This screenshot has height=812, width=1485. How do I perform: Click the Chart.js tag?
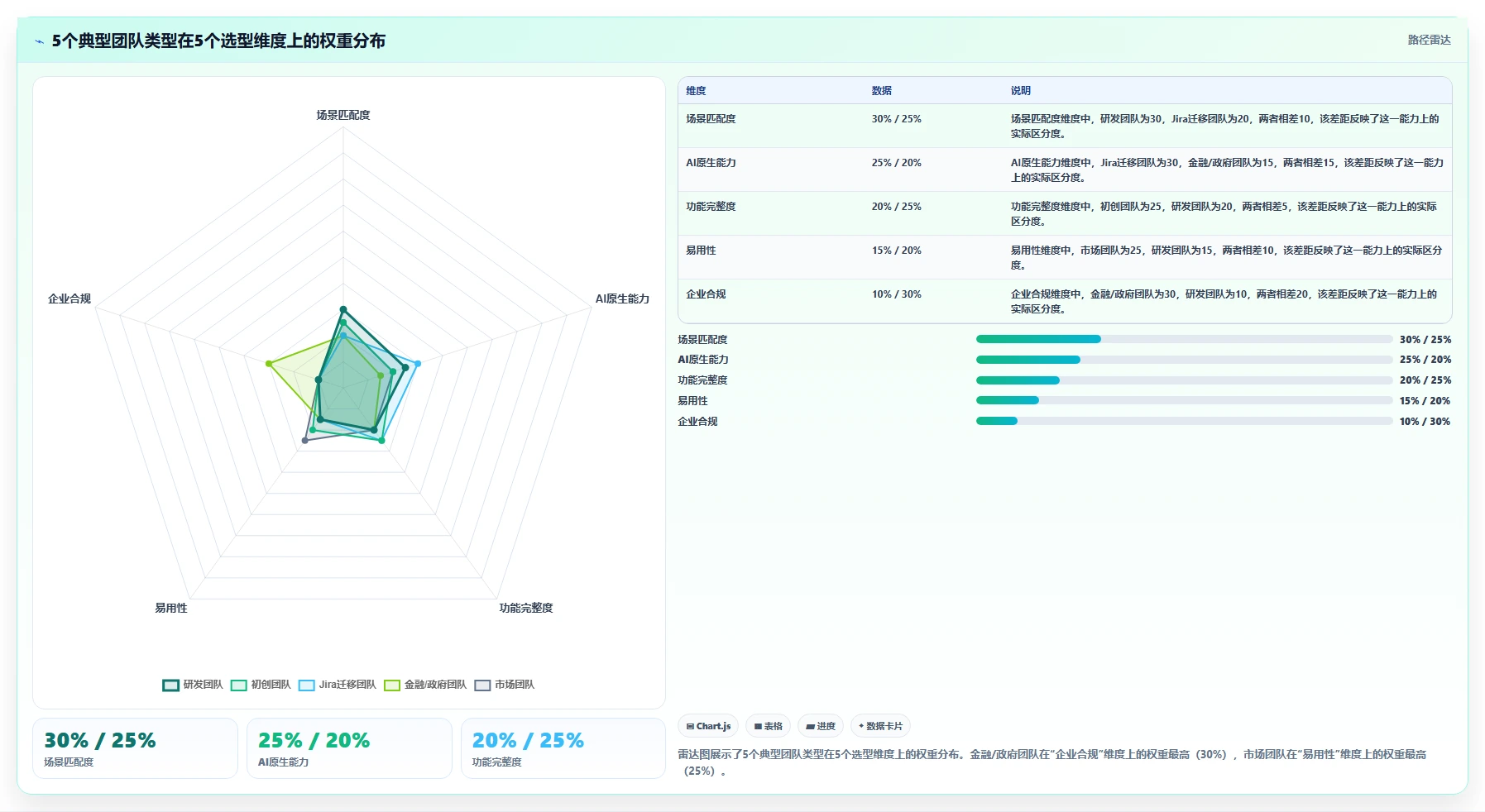[x=708, y=726]
